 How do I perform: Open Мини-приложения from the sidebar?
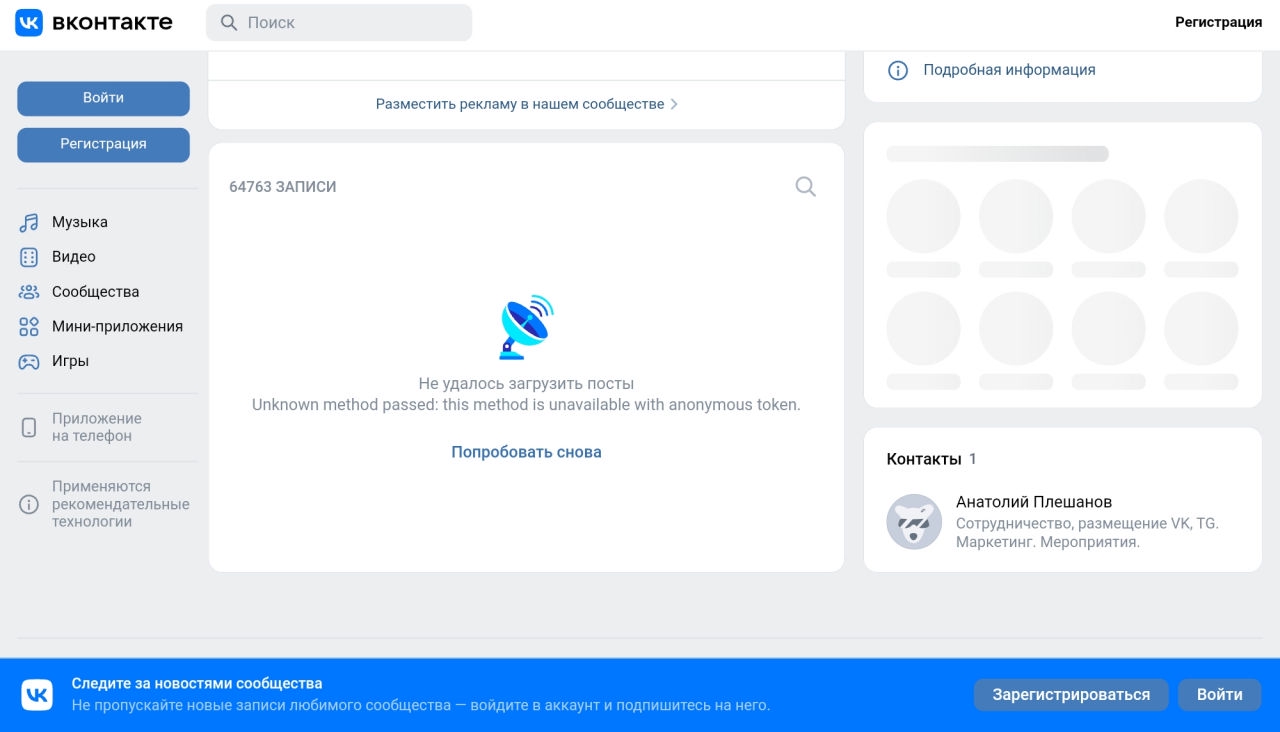[x=117, y=326]
